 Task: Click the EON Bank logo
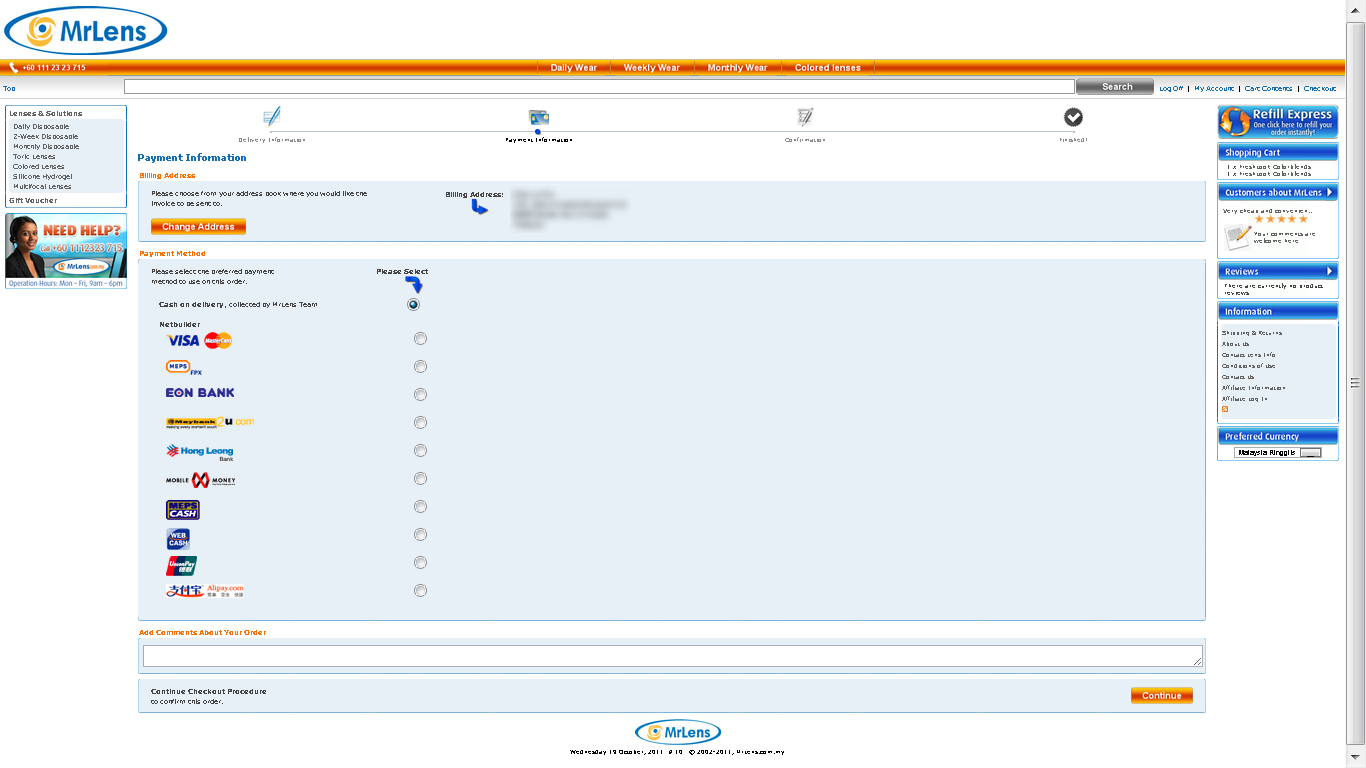pos(200,393)
